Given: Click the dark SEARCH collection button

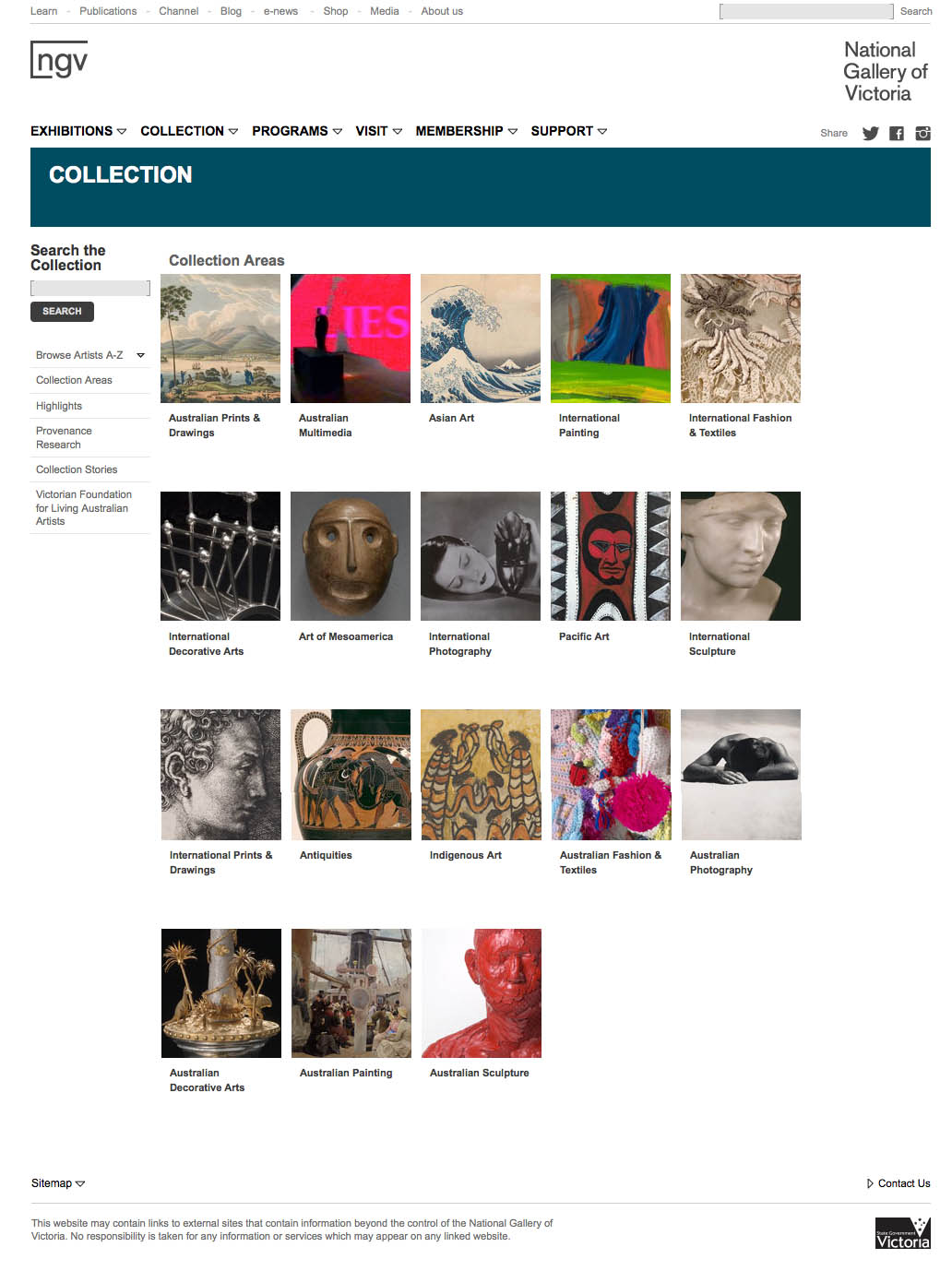Looking at the screenshot, I should (62, 312).
